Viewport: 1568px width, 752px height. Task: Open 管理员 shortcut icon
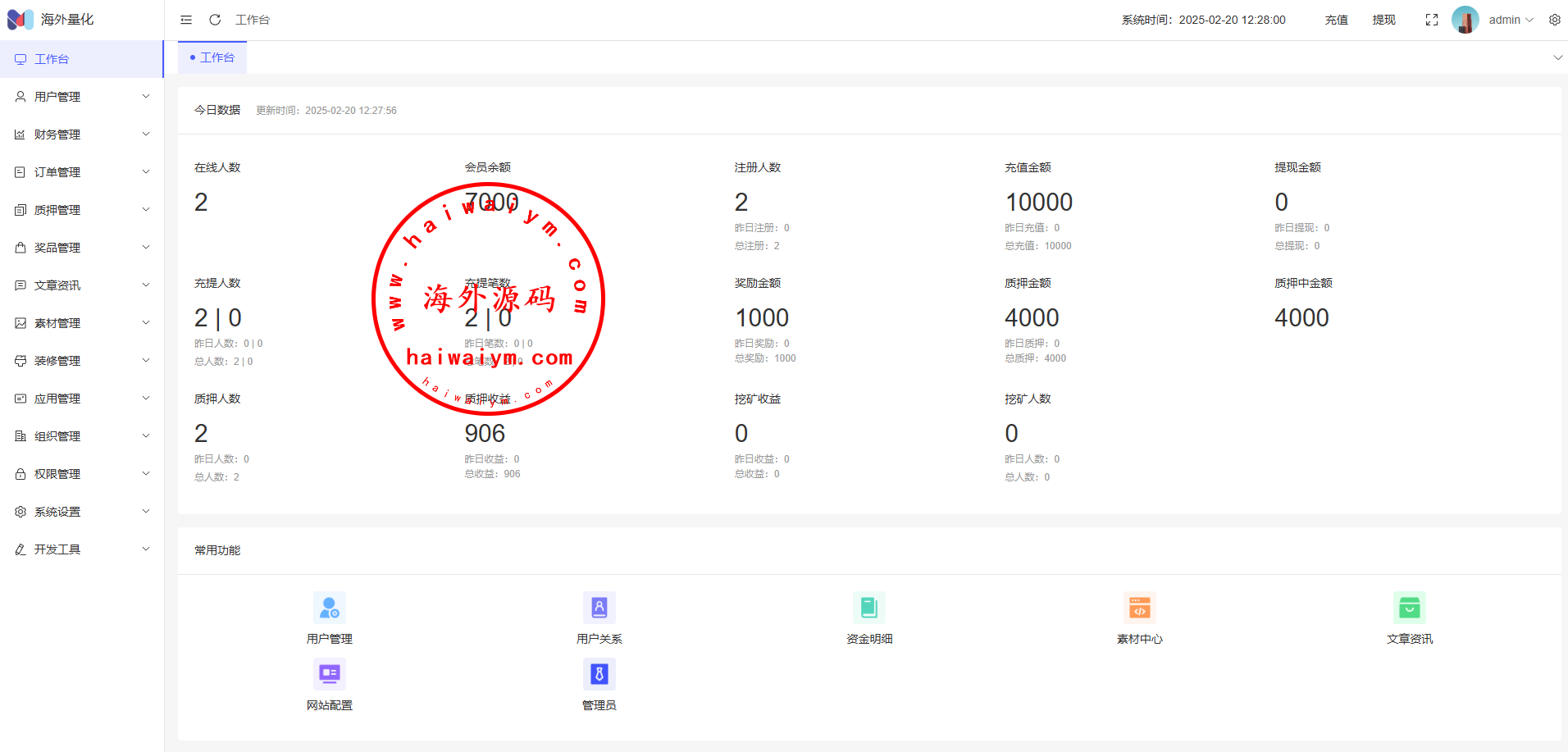click(x=599, y=674)
